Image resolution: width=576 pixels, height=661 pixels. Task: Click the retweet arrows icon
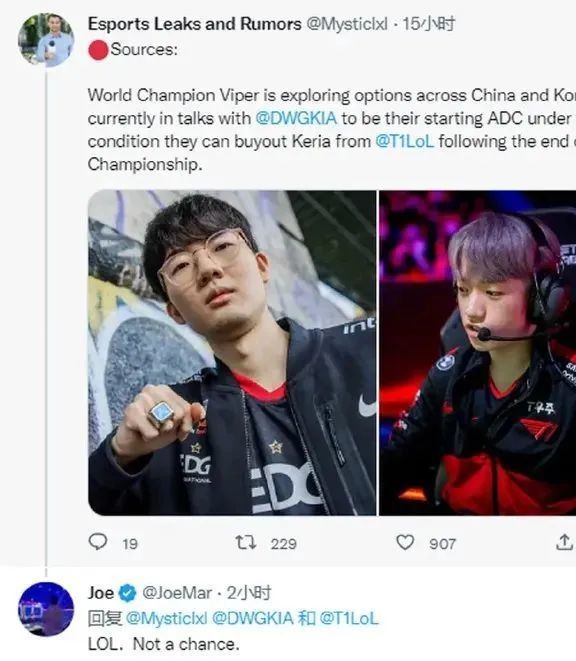[245, 542]
